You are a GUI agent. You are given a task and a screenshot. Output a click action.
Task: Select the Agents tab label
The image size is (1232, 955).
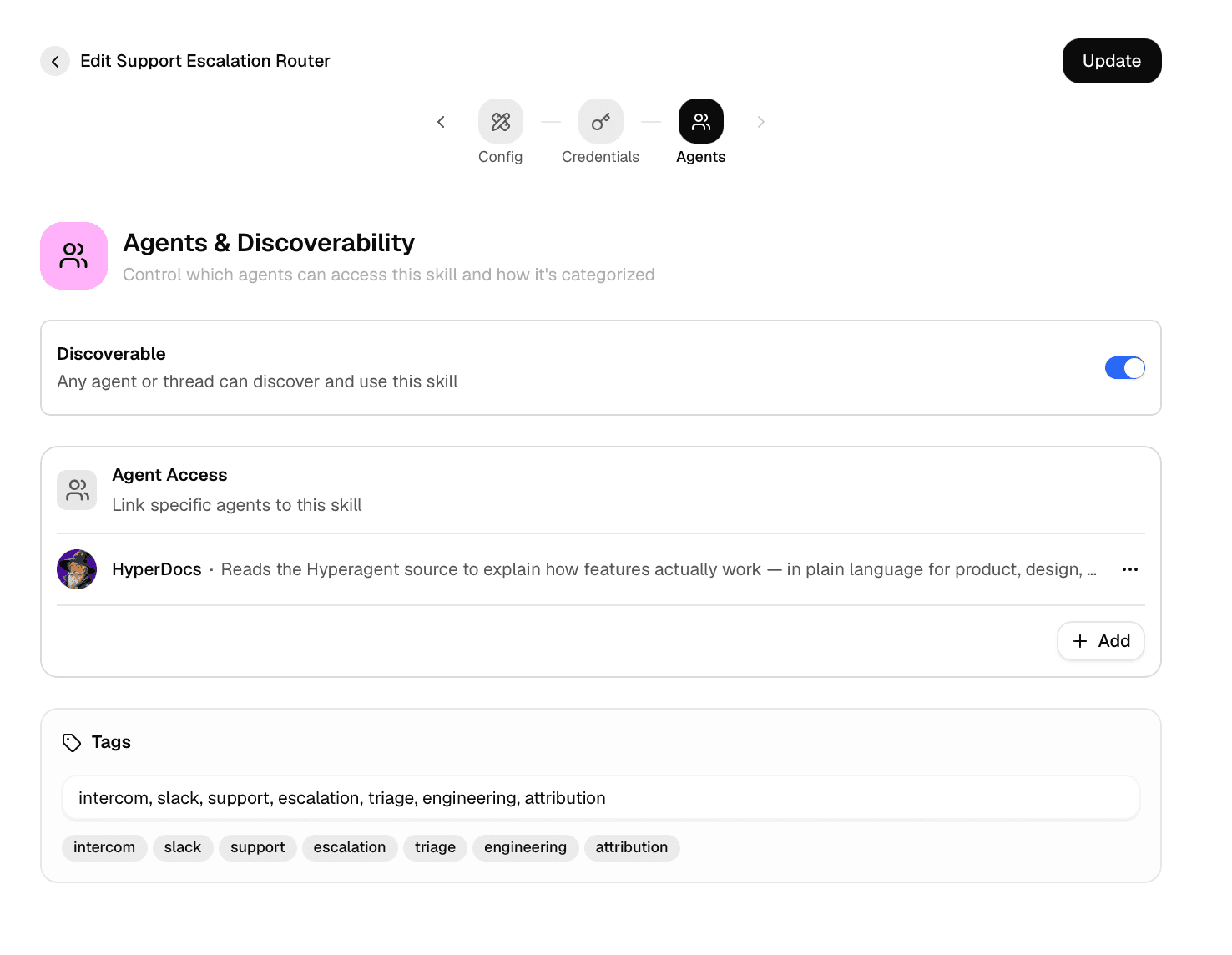(701, 157)
